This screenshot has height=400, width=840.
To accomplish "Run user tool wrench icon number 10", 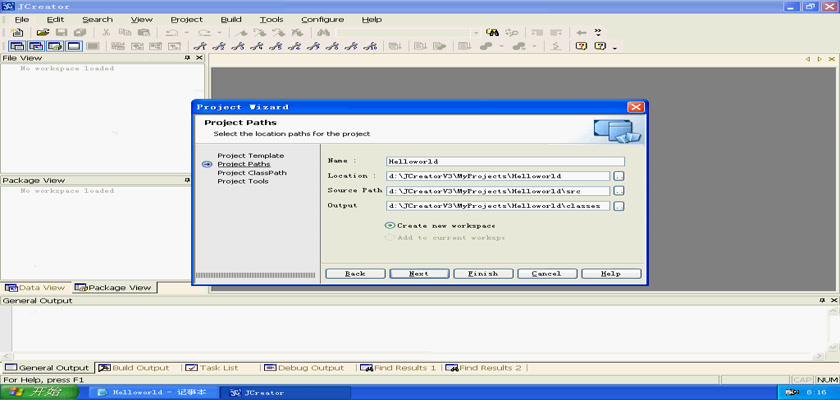I will 370,46.
